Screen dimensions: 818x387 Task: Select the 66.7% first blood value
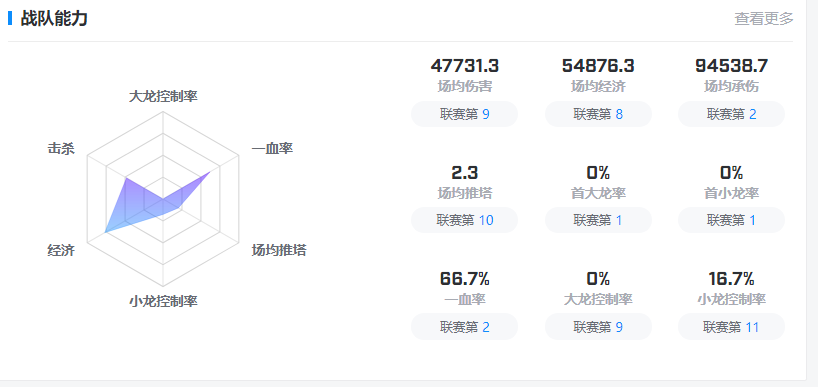[x=464, y=279]
